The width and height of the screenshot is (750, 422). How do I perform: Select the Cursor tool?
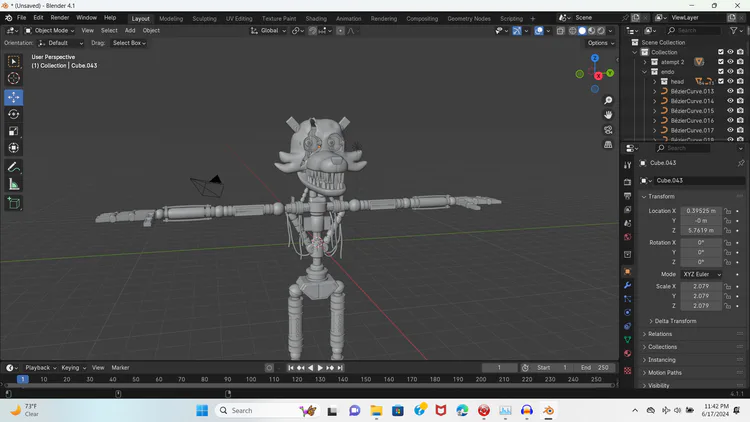(13, 78)
